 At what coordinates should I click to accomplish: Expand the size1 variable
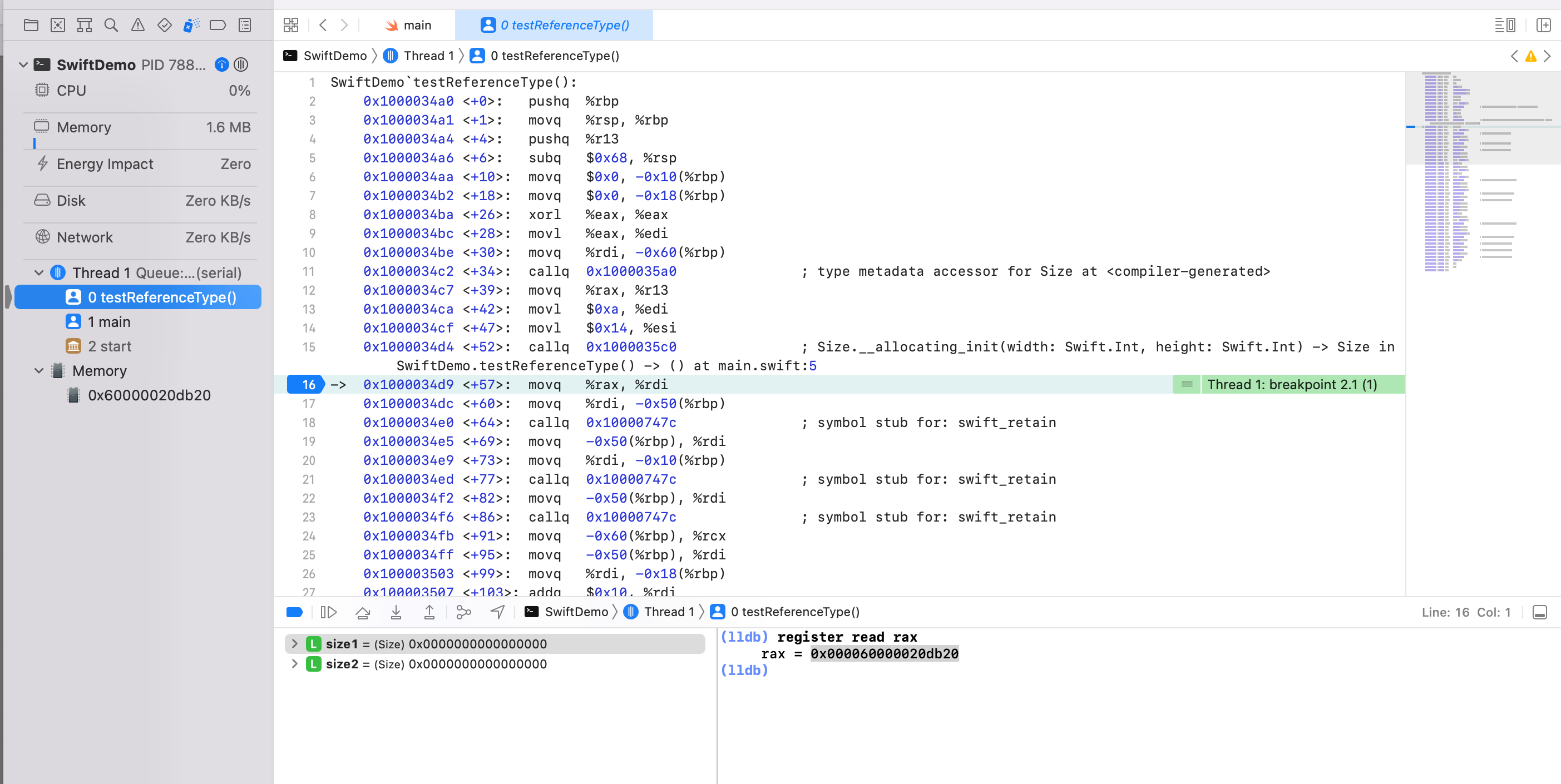[x=294, y=643]
